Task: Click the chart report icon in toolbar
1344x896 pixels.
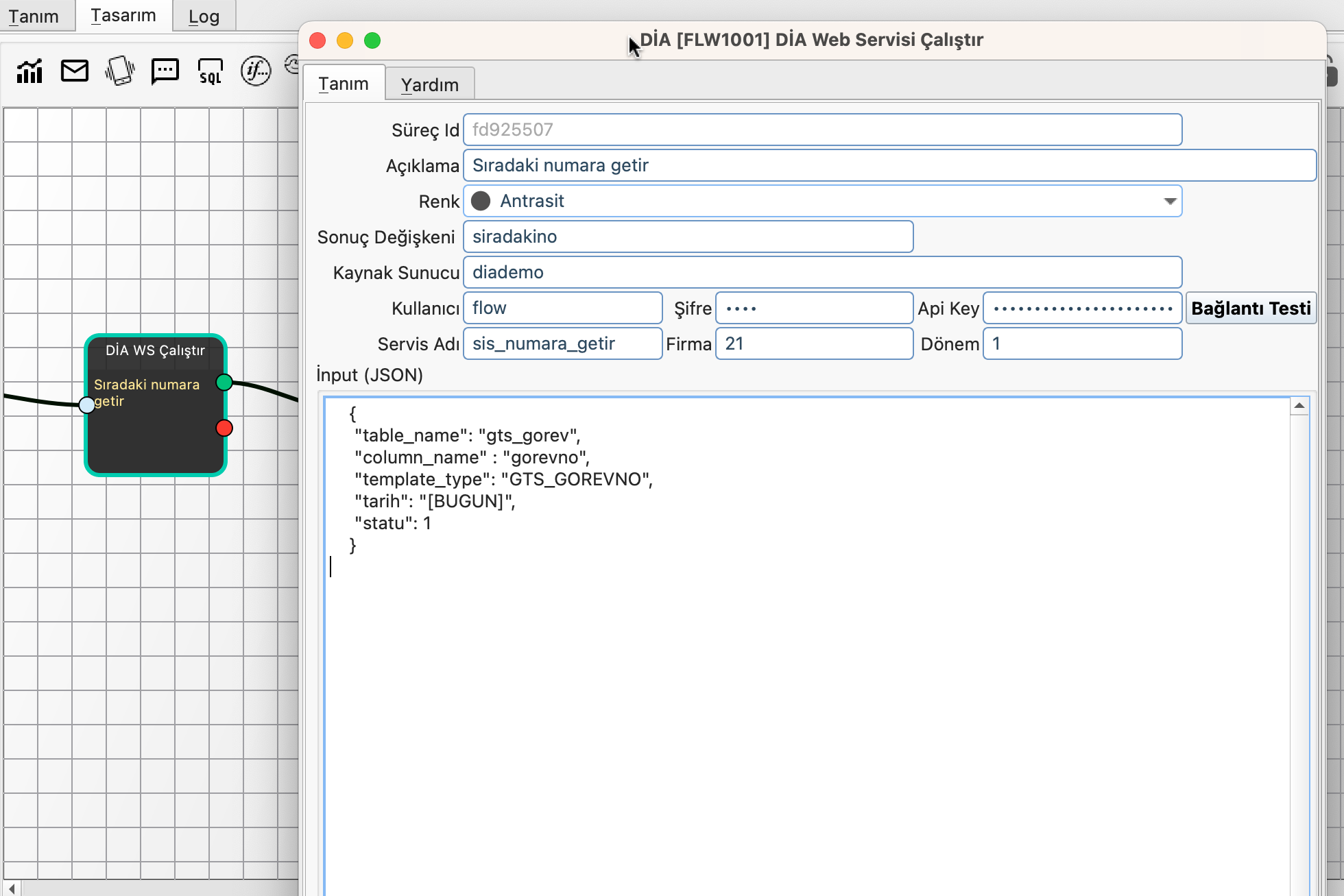Action: click(x=29, y=71)
